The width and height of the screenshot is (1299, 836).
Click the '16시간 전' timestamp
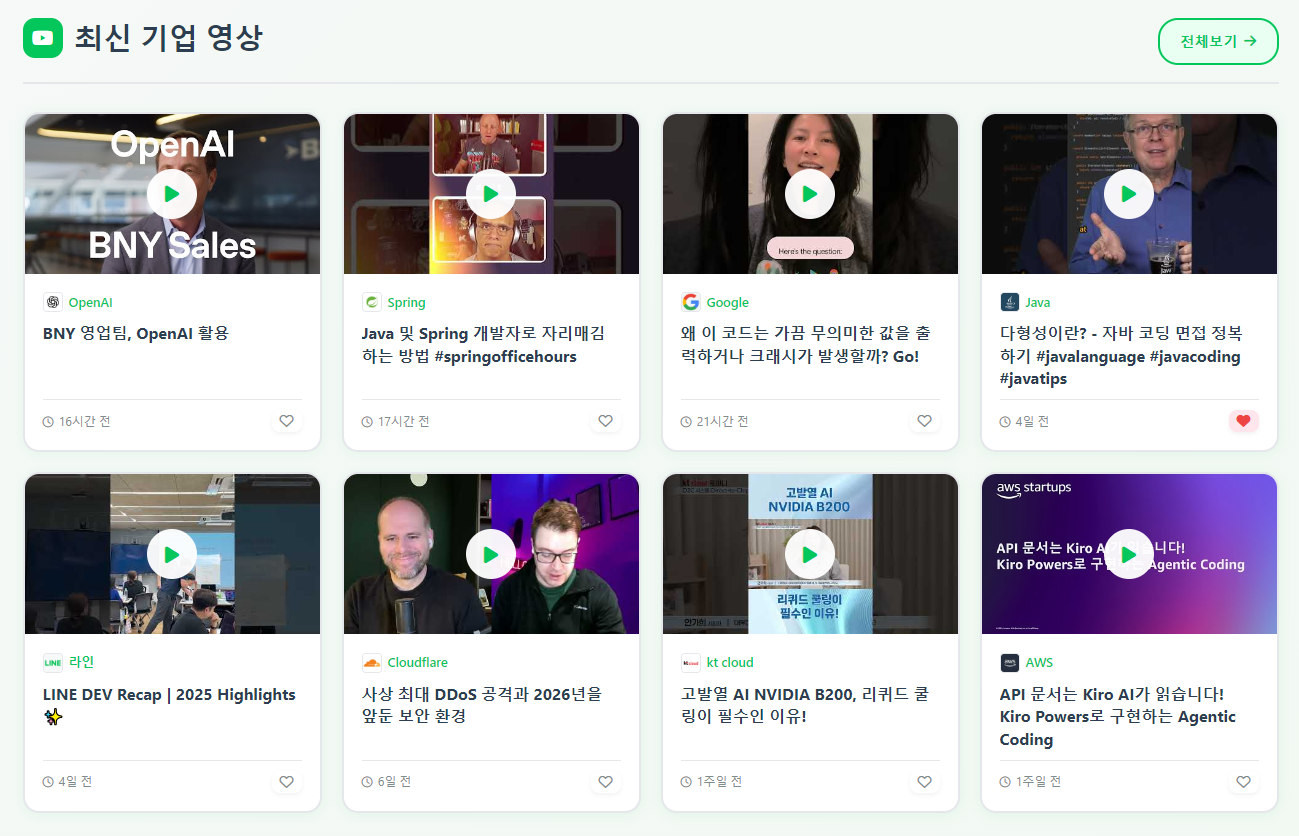click(85, 421)
